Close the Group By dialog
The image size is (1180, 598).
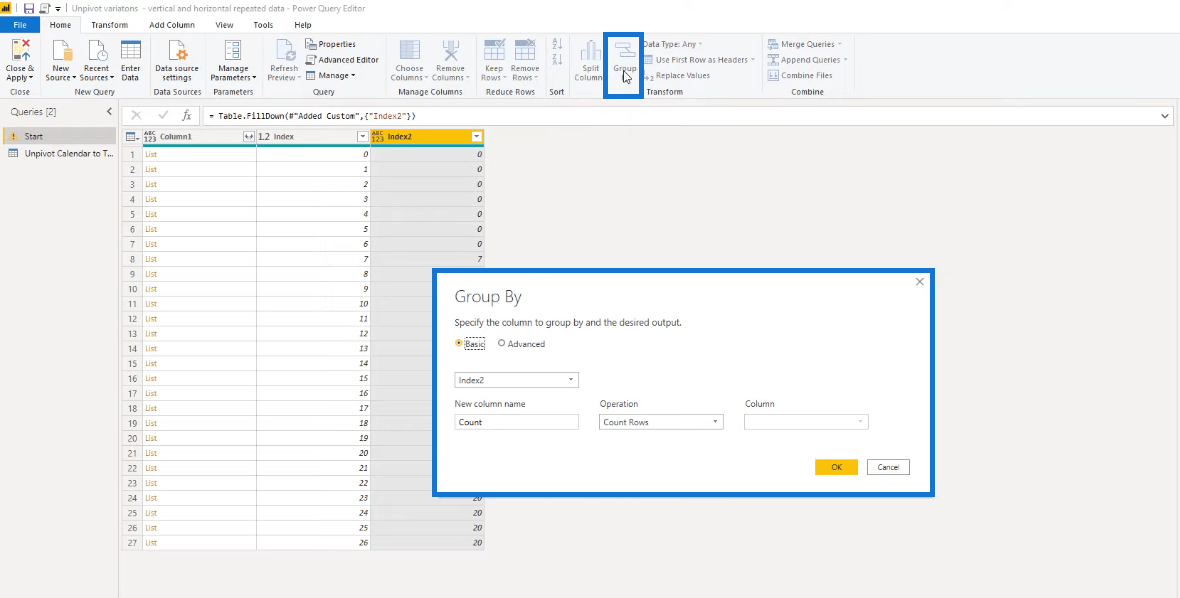(x=920, y=281)
